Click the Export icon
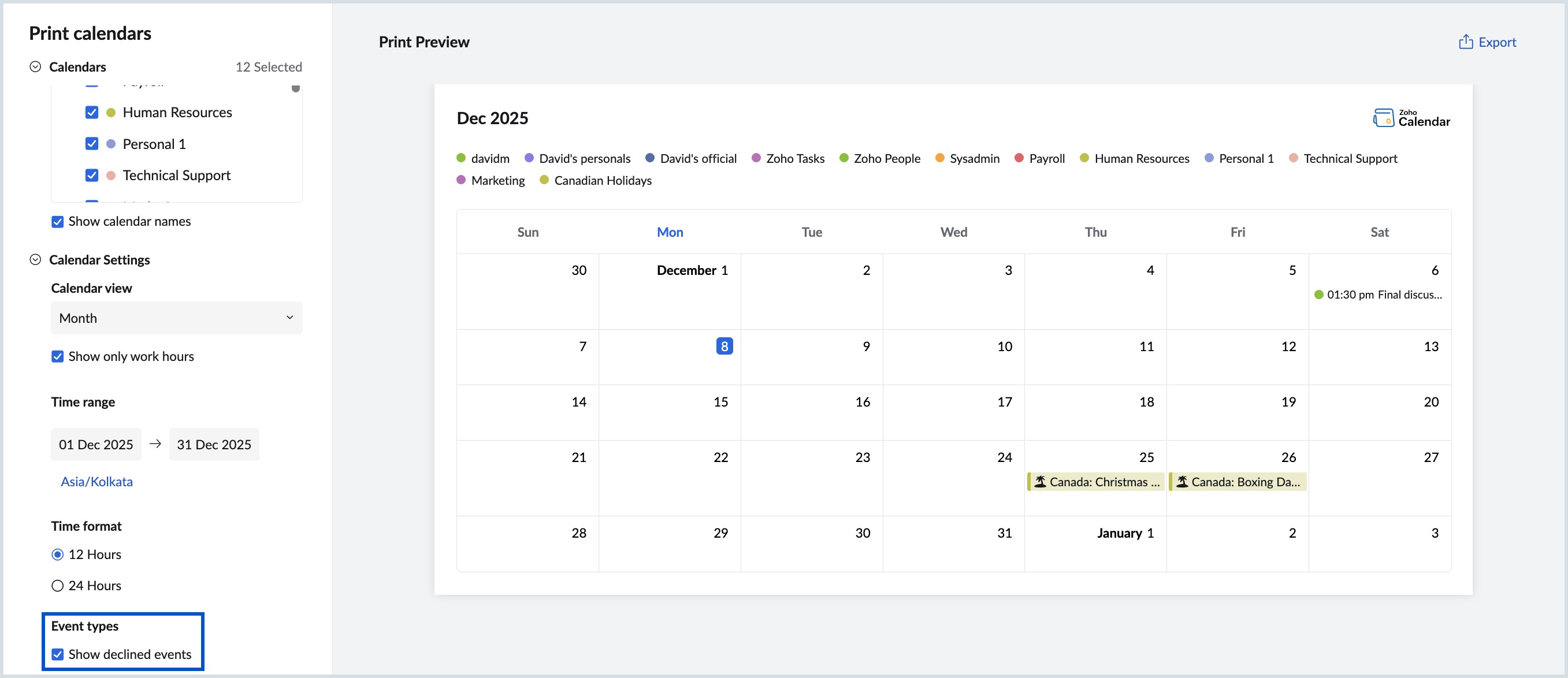The height and width of the screenshot is (678, 1568). pyautogui.click(x=1465, y=42)
